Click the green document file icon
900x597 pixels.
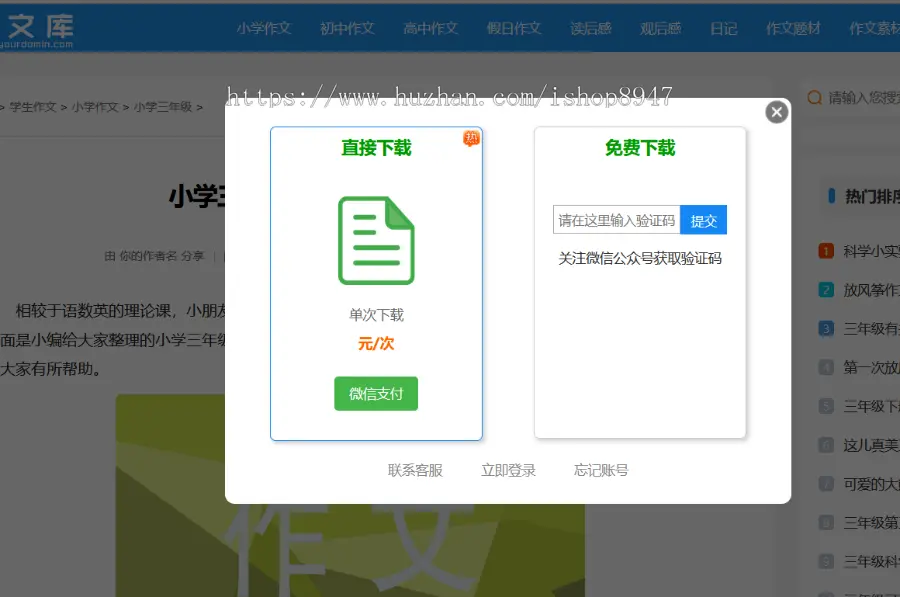(x=376, y=241)
